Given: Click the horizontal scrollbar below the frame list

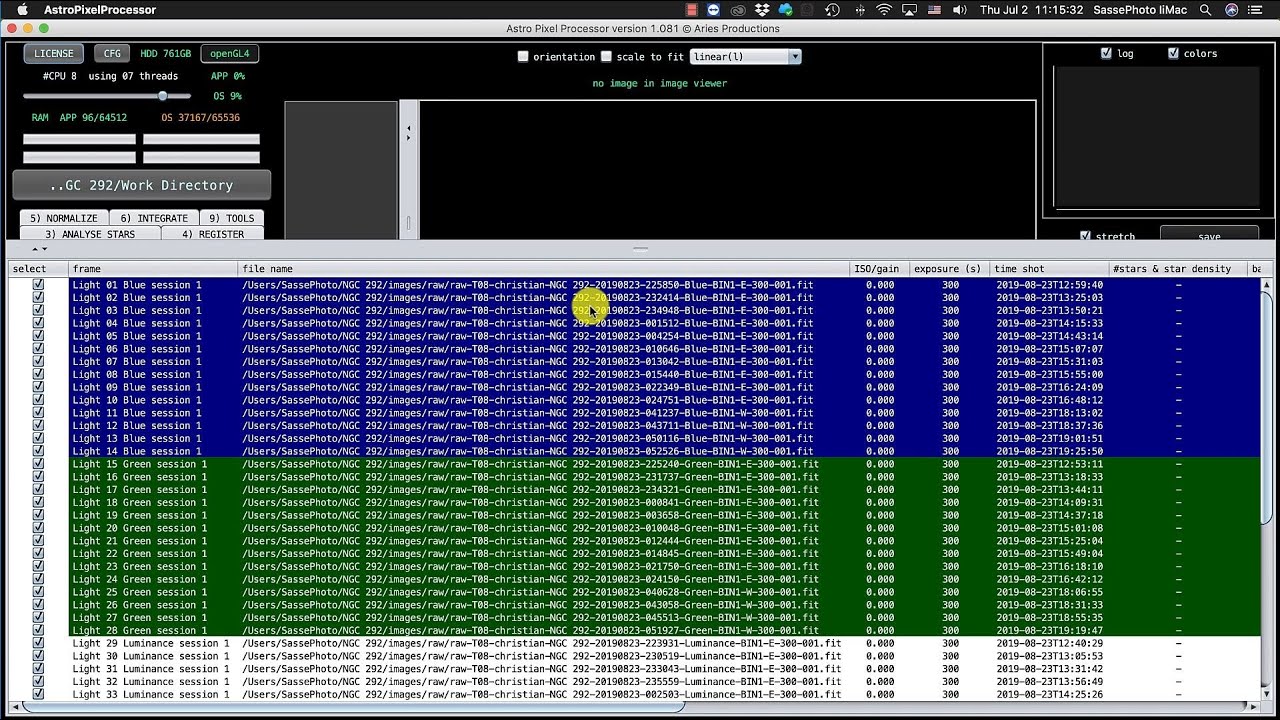Looking at the screenshot, I should [x=352, y=707].
